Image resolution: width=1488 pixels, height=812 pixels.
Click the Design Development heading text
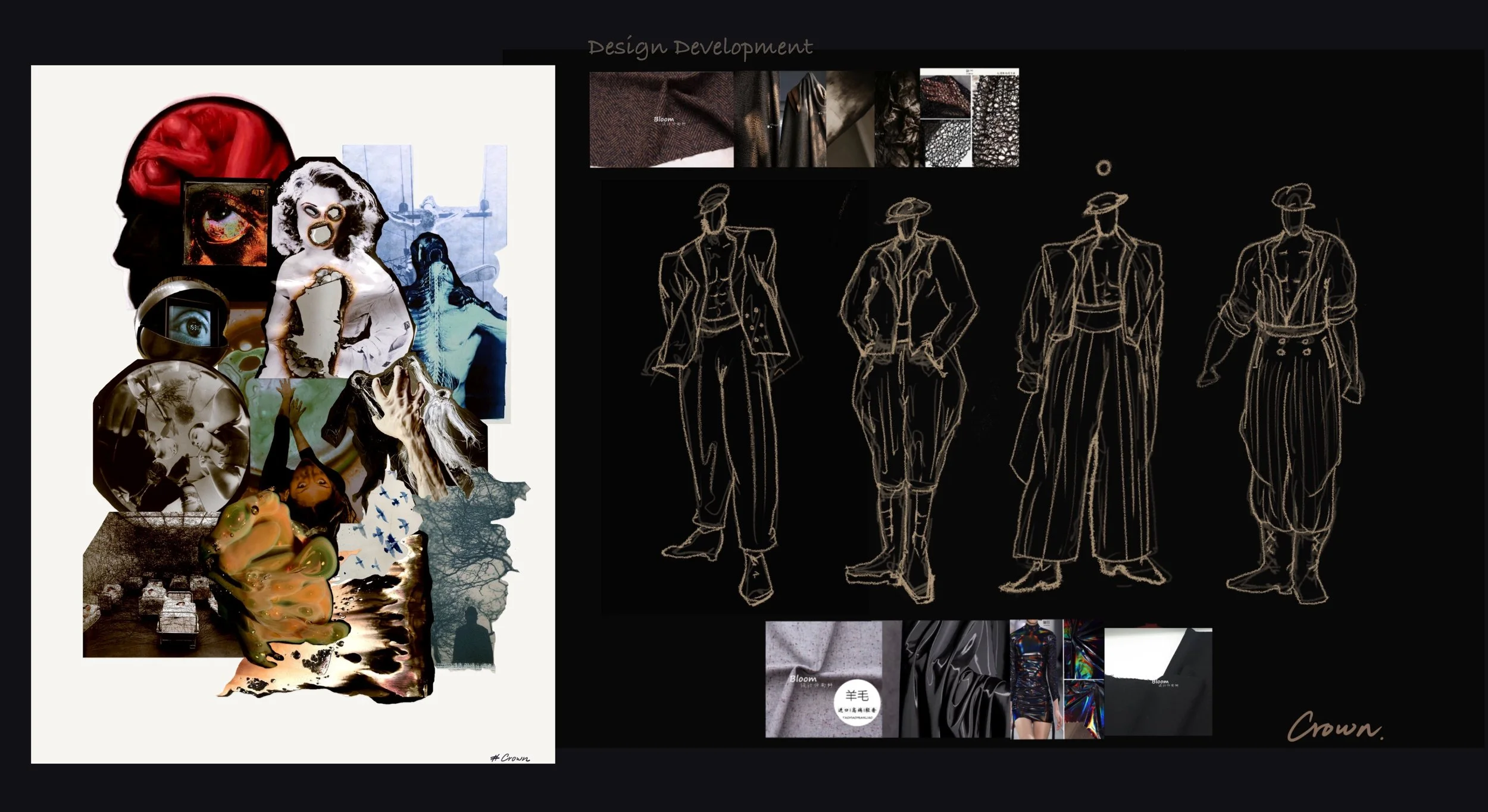700,48
